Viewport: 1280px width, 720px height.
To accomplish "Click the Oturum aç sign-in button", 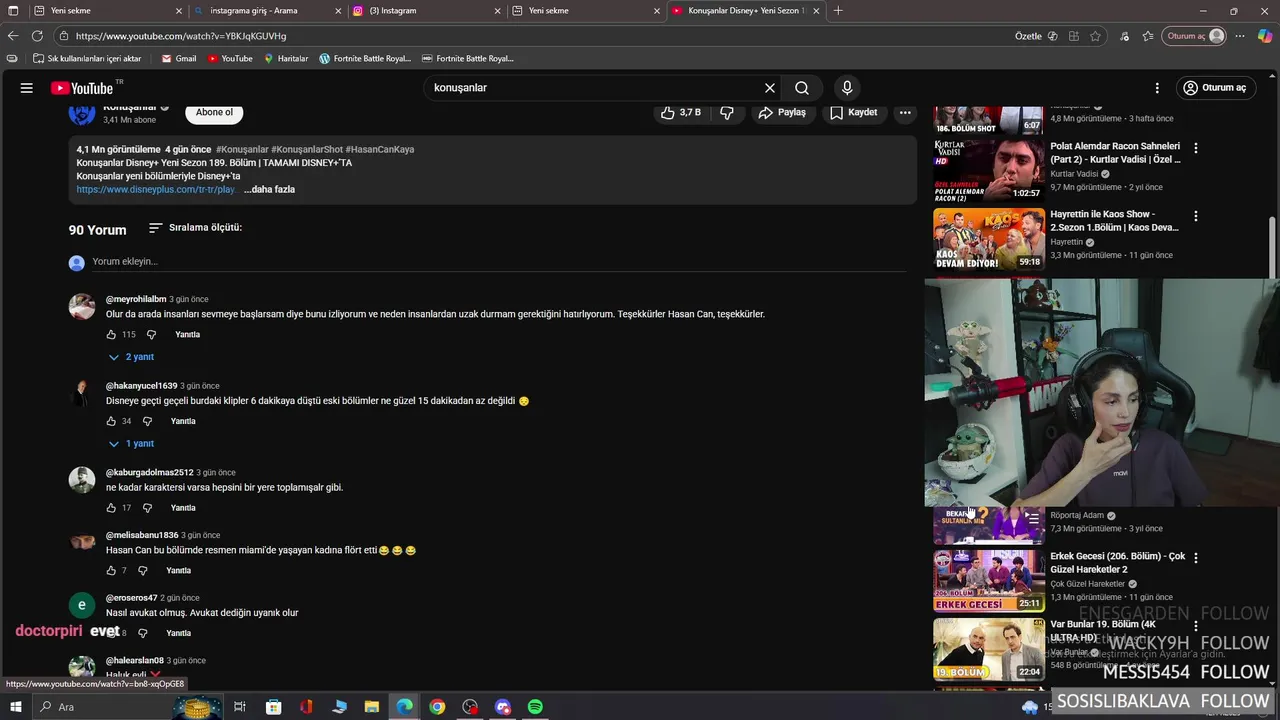I will [1215, 88].
